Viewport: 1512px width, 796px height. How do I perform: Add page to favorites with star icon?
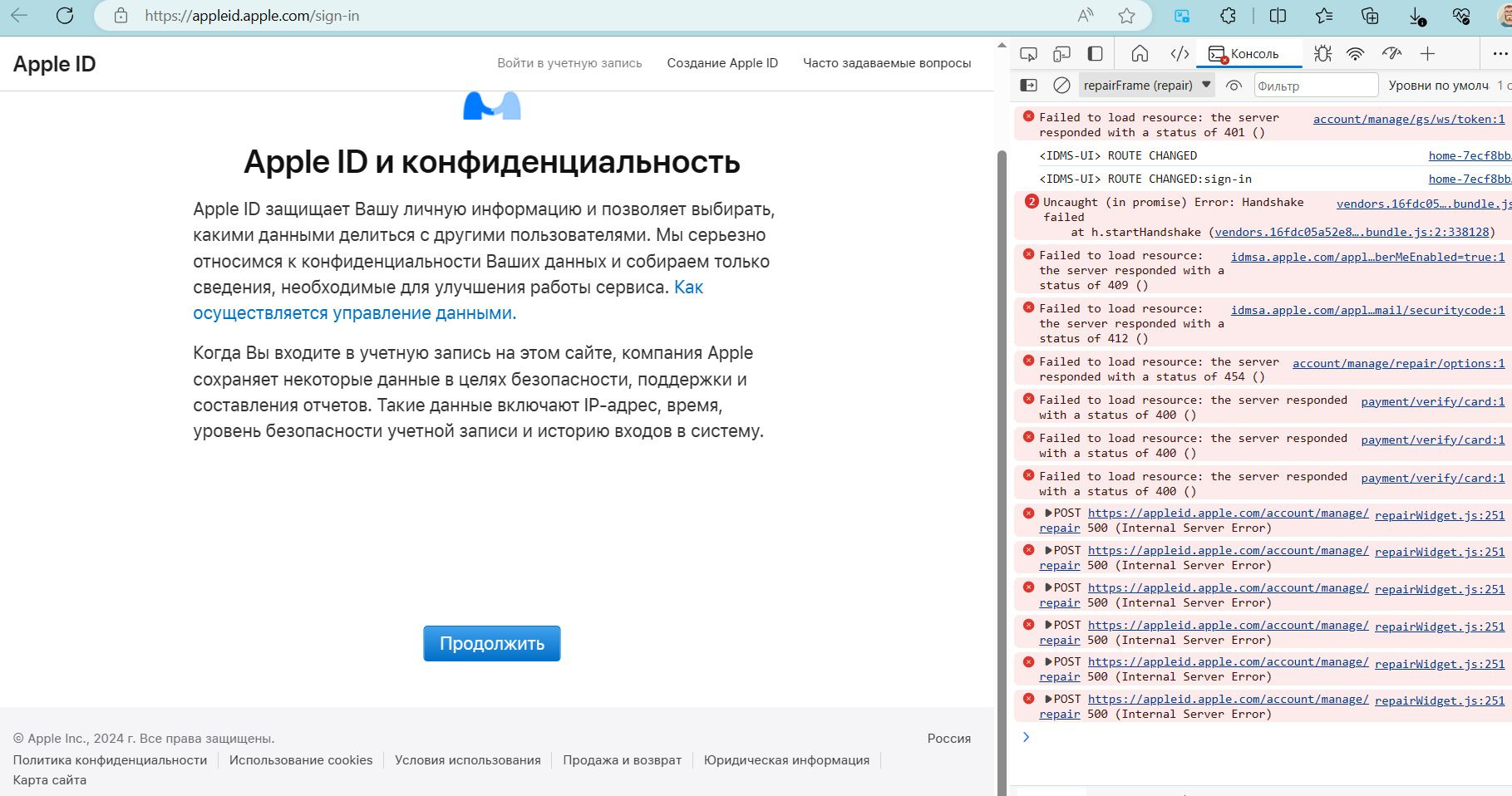[x=1126, y=16]
